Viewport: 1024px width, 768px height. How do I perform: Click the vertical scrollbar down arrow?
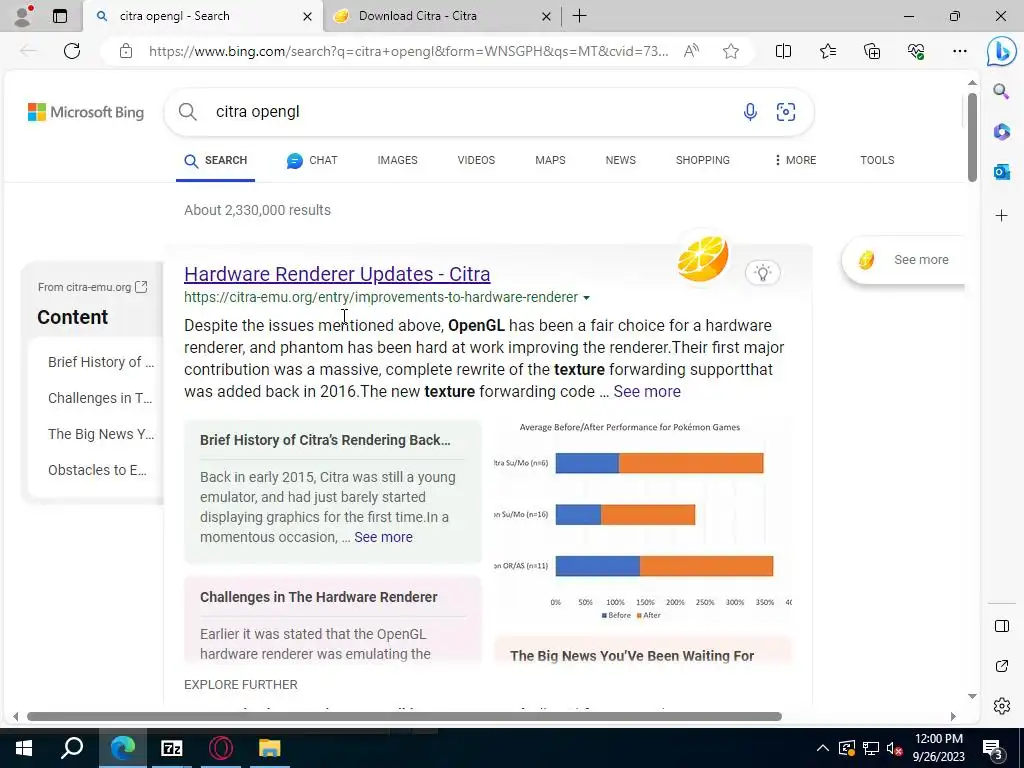972,696
